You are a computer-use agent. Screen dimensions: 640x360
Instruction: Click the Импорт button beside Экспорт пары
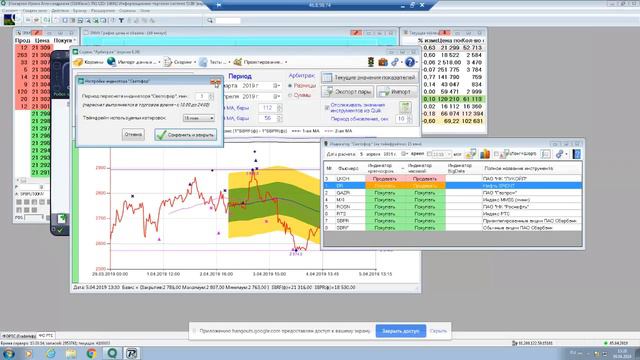point(398,92)
